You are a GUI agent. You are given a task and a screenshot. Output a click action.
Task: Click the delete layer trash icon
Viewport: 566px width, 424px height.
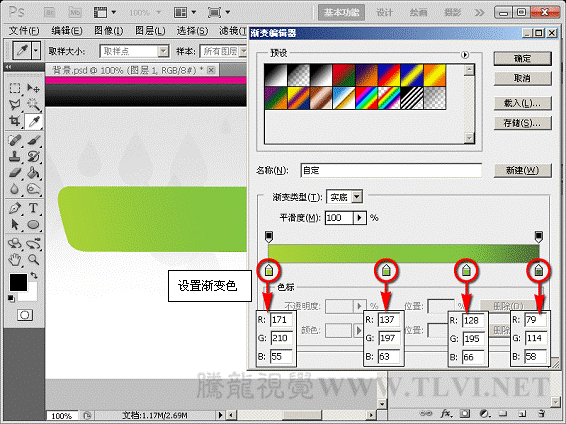(x=541, y=414)
